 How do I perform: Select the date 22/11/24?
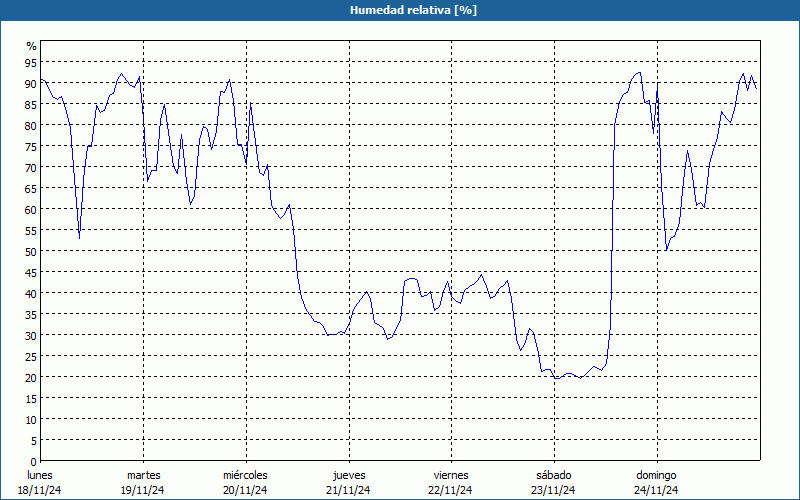tap(451, 490)
